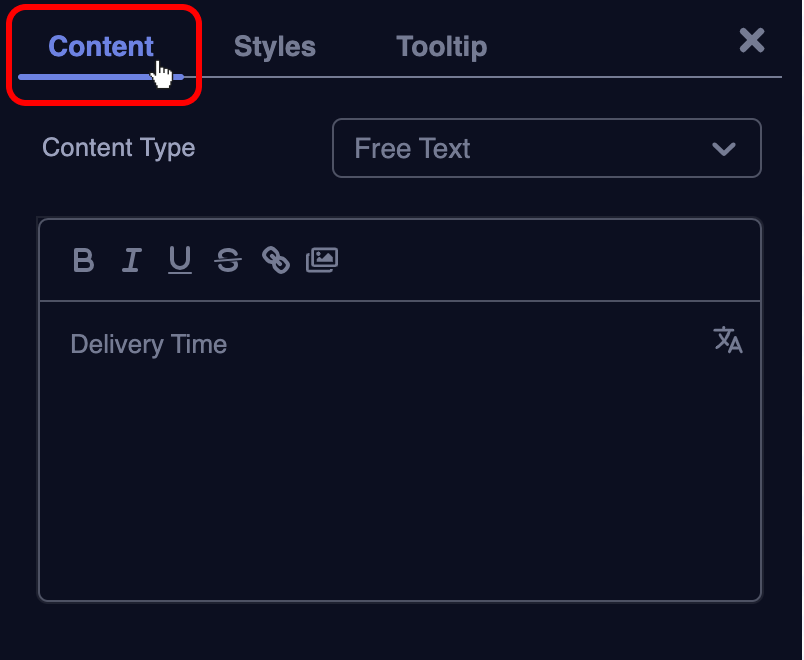Close the panel with the X
Image resolution: width=804 pixels, height=660 pixels.
point(752,41)
